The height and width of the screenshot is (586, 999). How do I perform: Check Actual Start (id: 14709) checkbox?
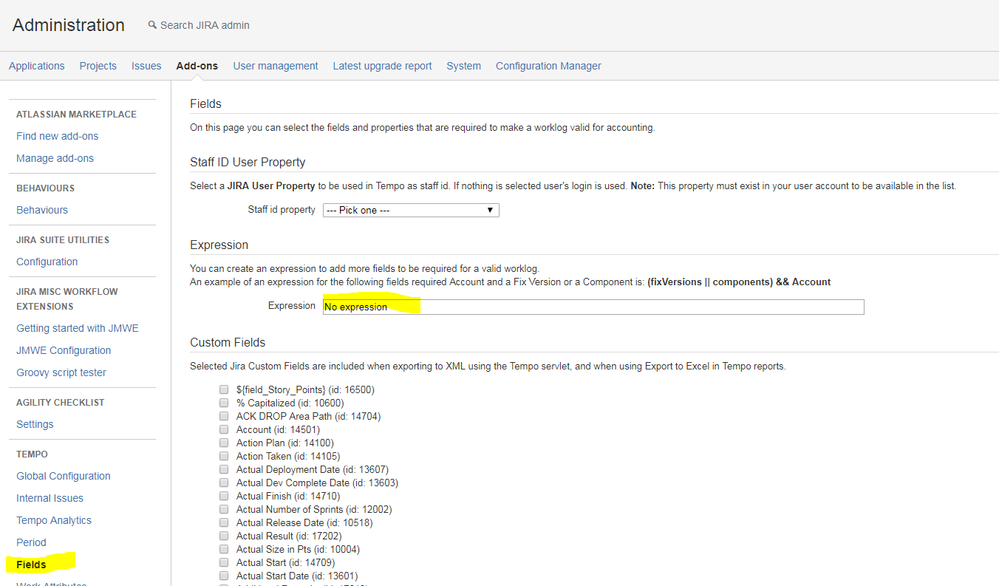point(224,562)
